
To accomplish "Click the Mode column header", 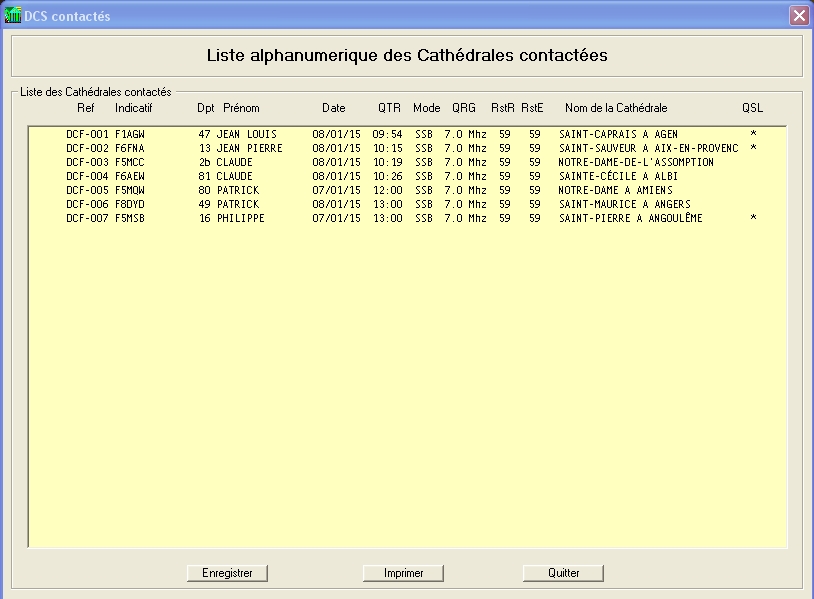I will click(427, 108).
